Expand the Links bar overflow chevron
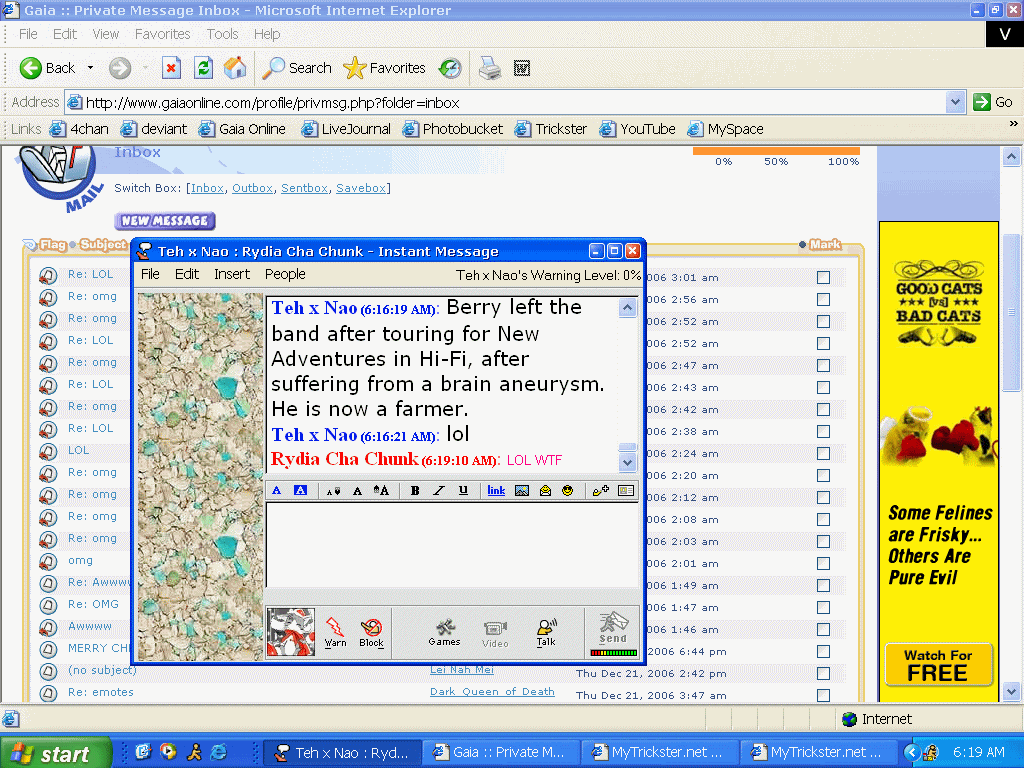The image size is (1024, 768). click(1014, 123)
